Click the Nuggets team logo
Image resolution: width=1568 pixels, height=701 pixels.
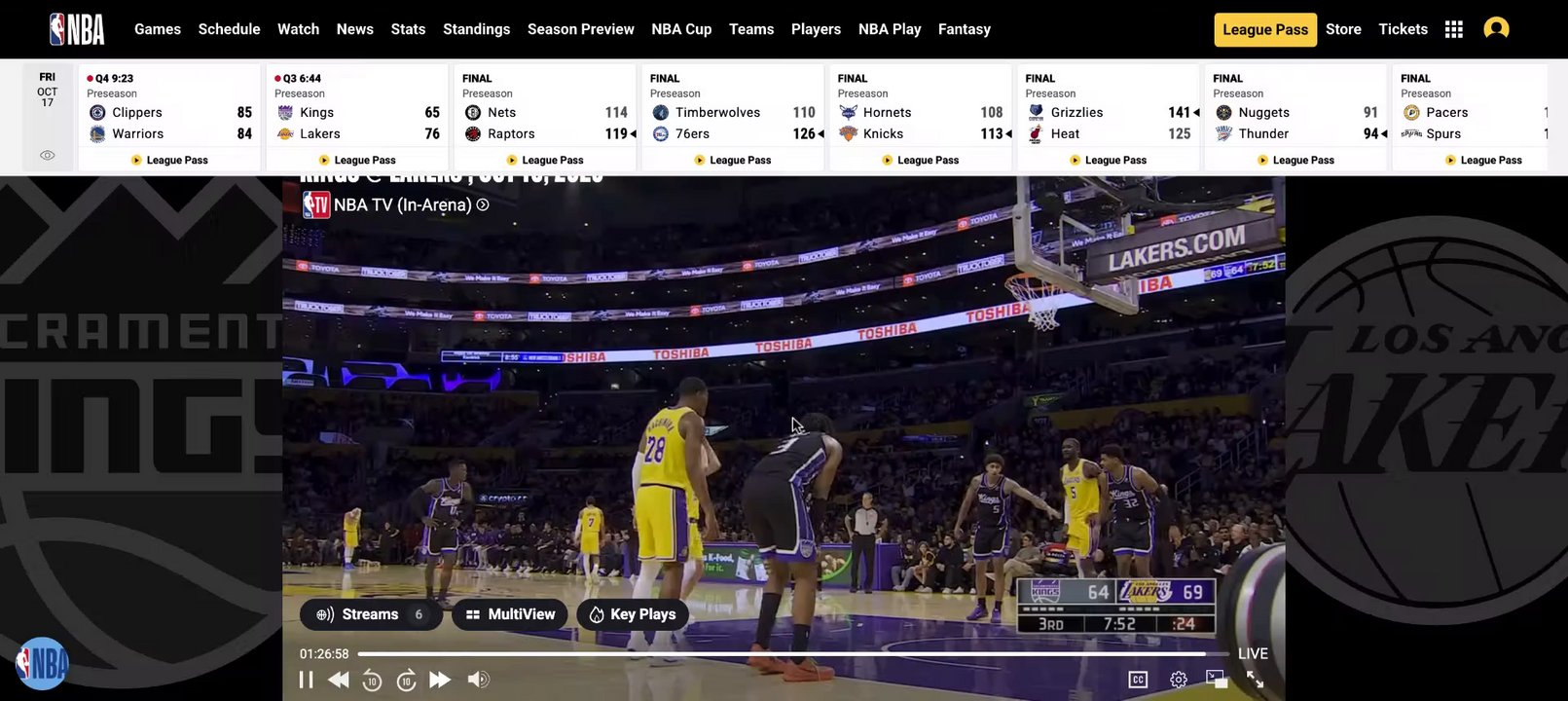tap(1223, 113)
